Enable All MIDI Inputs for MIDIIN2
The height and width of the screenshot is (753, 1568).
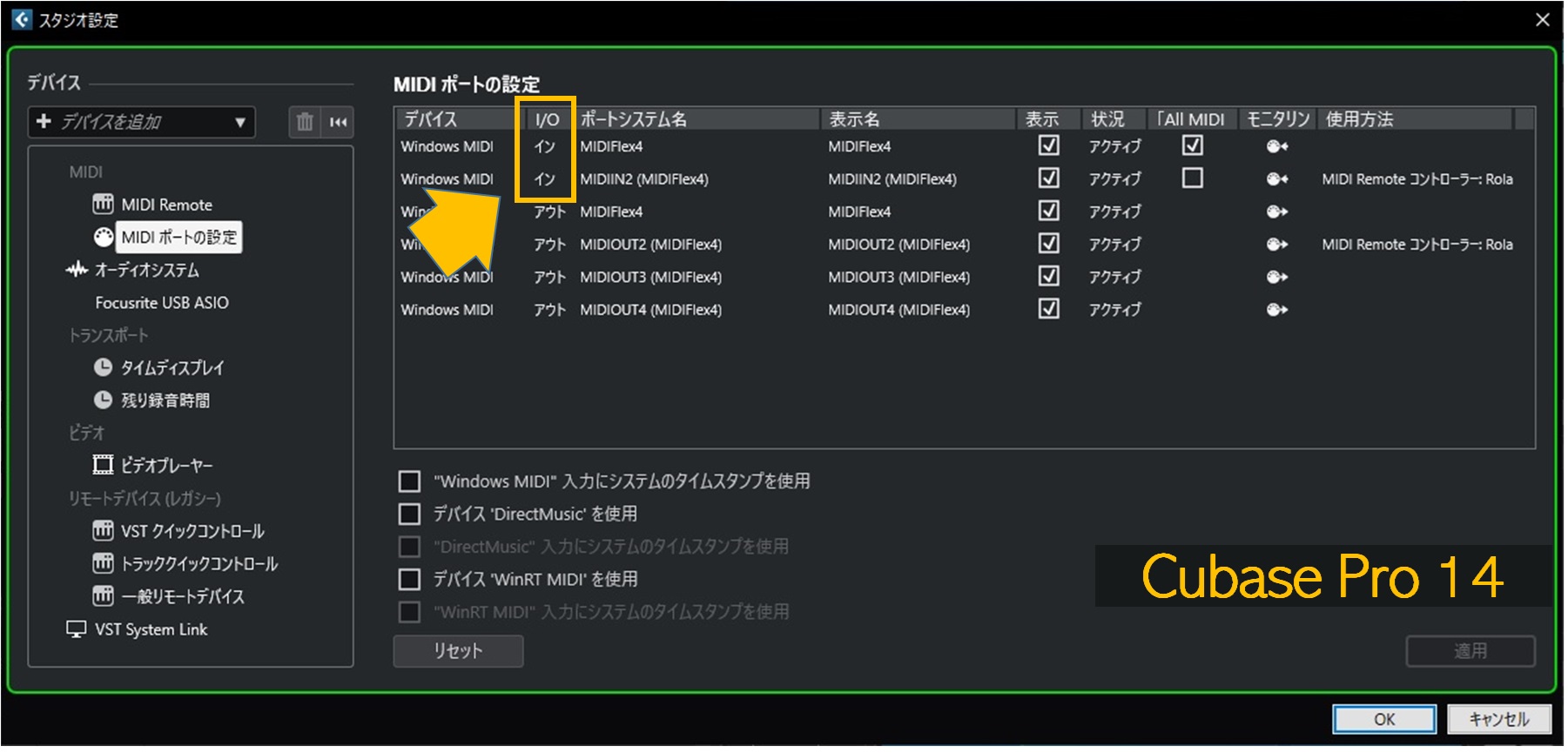[x=1193, y=178]
